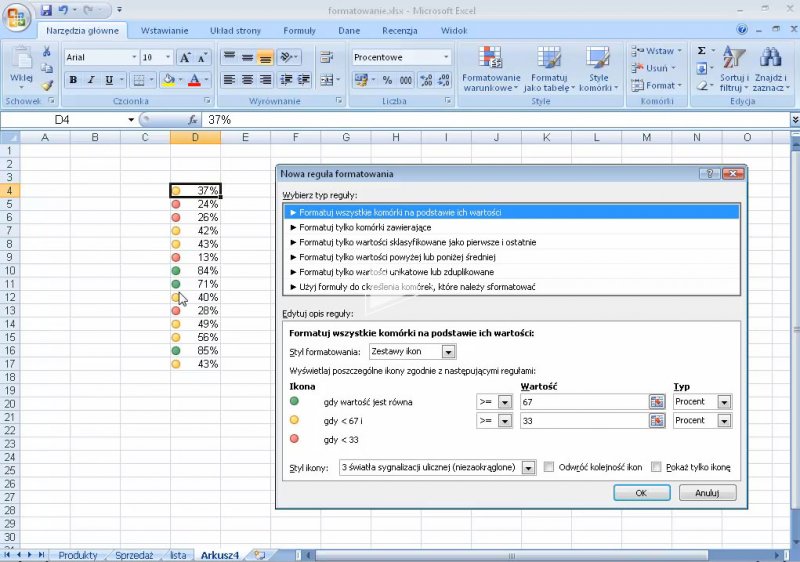Viewport: 800px width, 562px height.
Task: Enable the Odwróć kolejność ikon checkbox
Action: click(550, 467)
